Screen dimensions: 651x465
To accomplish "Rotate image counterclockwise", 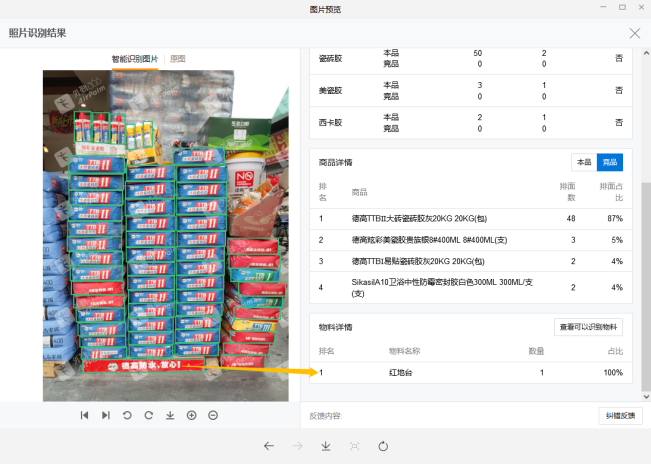I will tap(127, 415).
